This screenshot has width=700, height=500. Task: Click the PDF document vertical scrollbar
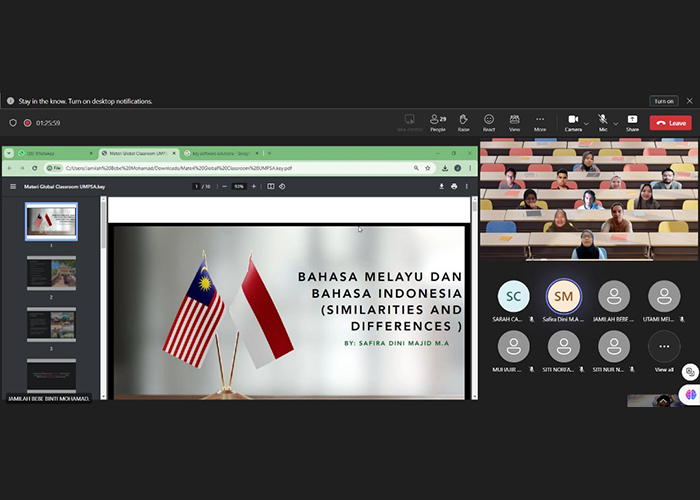[x=474, y=205]
